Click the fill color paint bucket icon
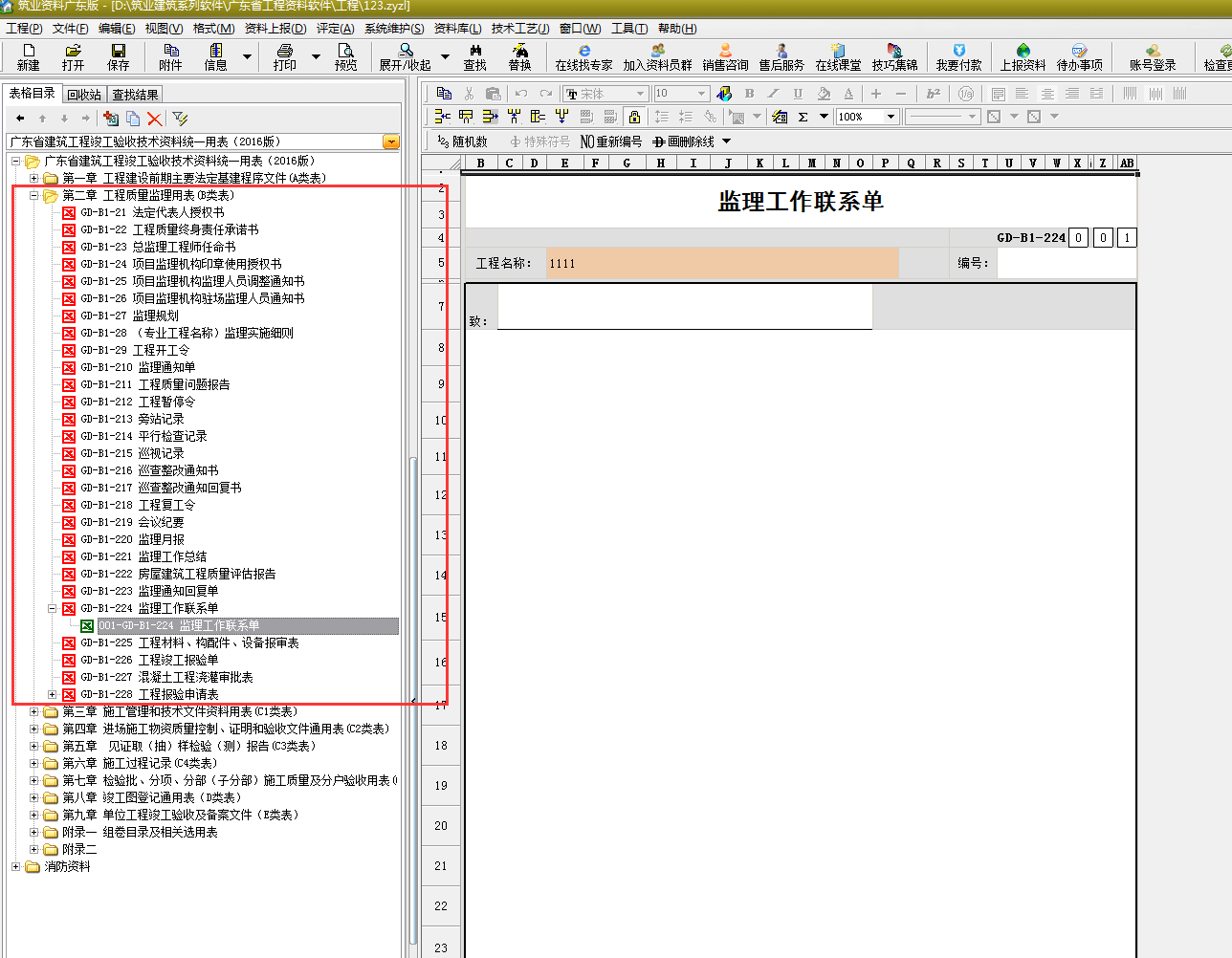This screenshot has width=1232, height=958. click(x=824, y=93)
